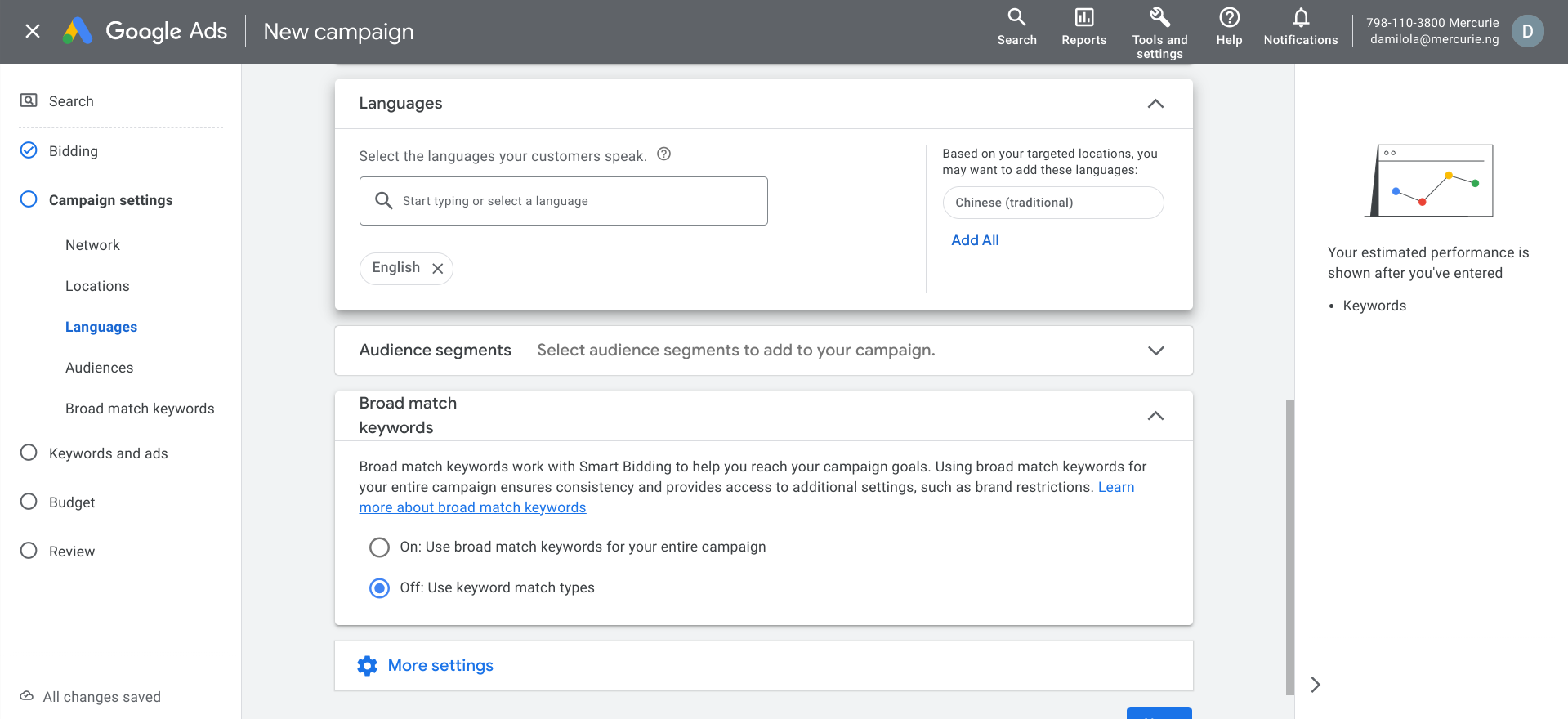
Task: Add the Chinese (traditional) suggestion chip
Action: 1052,203
